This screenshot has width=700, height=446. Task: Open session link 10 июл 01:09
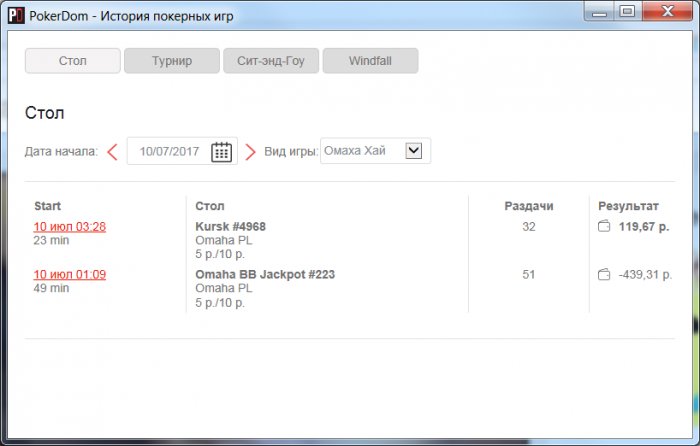pyautogui.click(x=70, y=275)
